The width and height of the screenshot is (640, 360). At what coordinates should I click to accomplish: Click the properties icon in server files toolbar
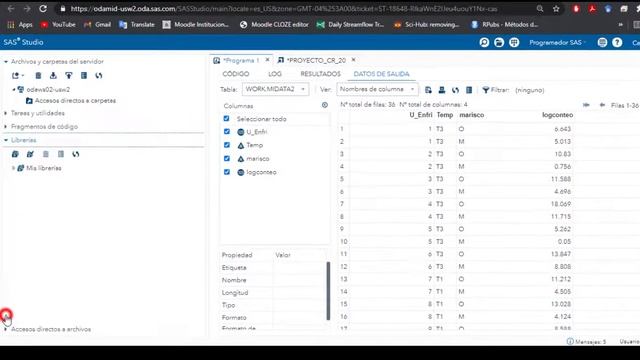[84, 76]
